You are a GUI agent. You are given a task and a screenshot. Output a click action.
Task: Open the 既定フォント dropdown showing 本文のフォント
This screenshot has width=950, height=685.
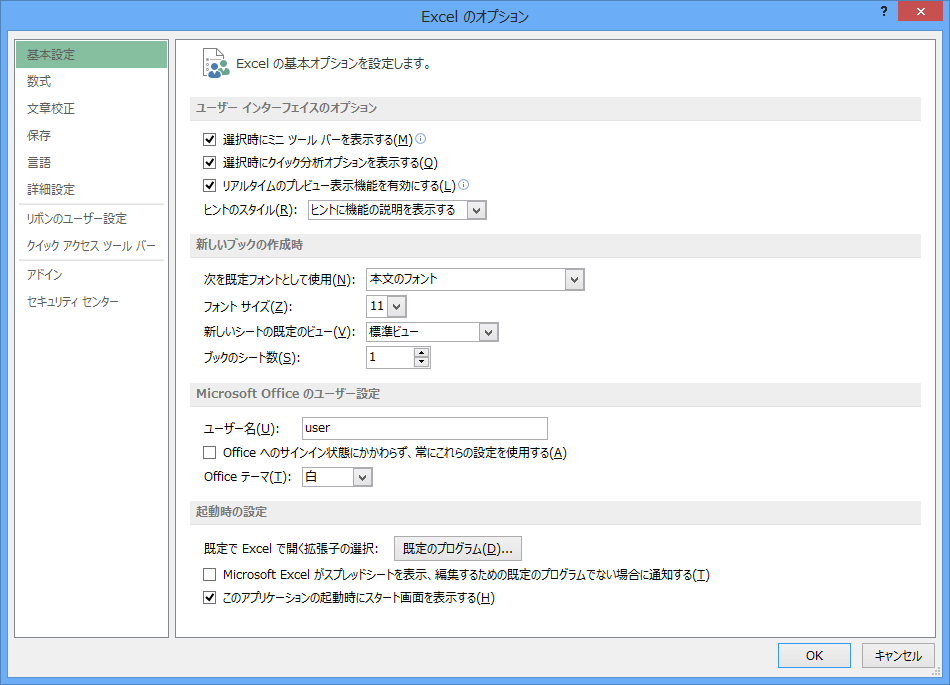point(574,280)
